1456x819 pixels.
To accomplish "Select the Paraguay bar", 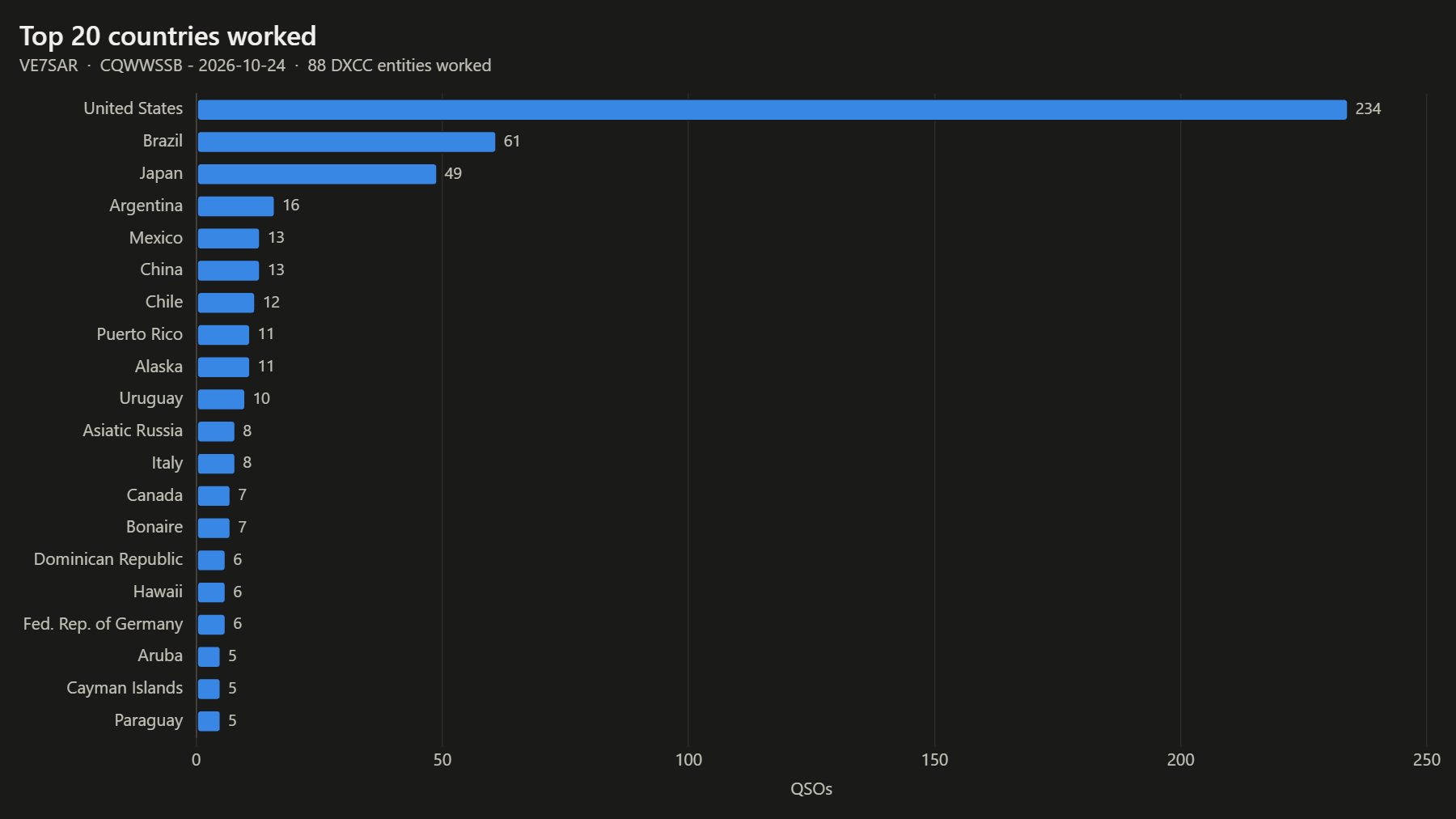I will point(209,721).
